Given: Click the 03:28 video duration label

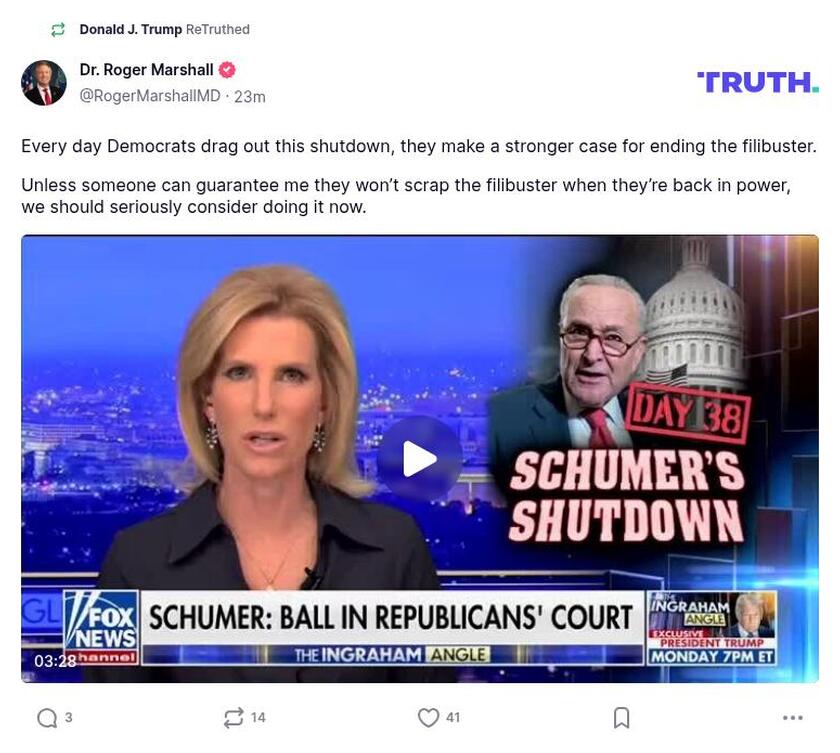Looking at the screenshot, I should (x=55, y=661).
